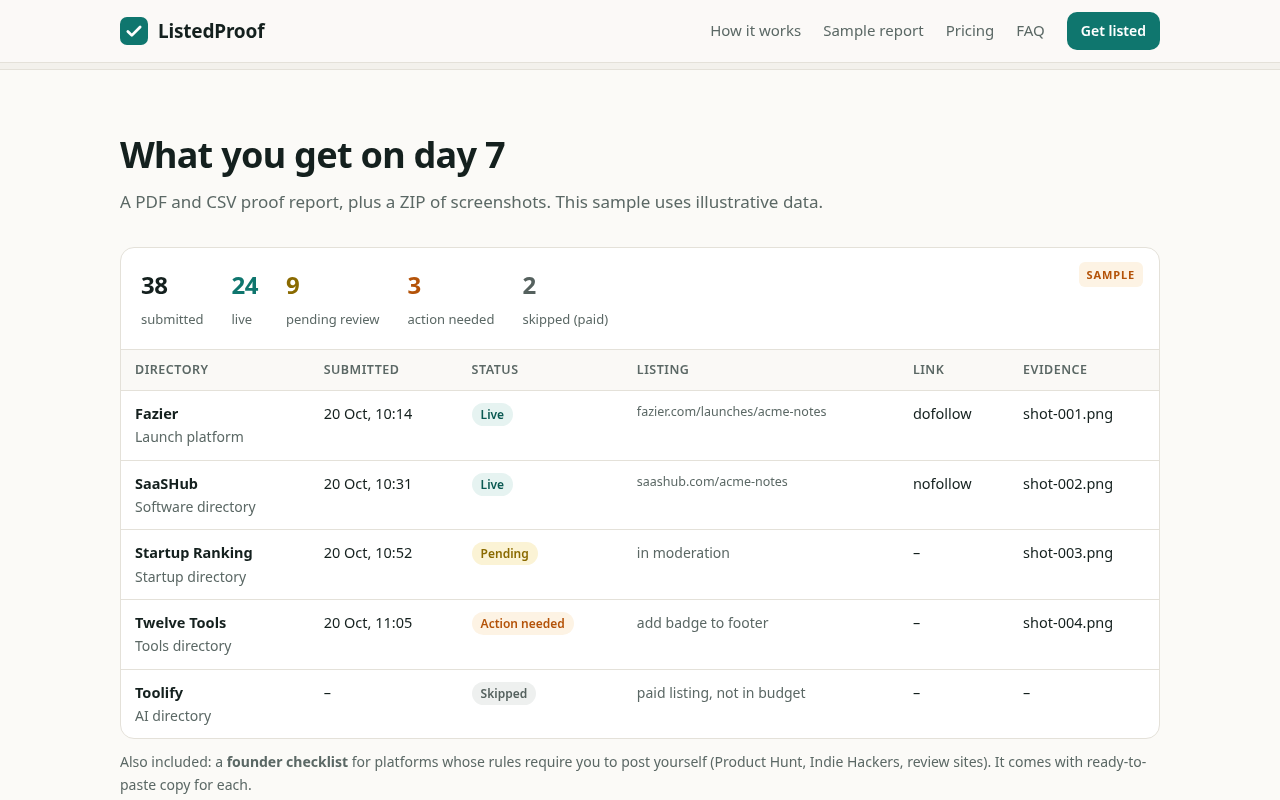Click the 20 Oct, 11:05 submitted time
1280x800 pixels.
pos(368,623)
